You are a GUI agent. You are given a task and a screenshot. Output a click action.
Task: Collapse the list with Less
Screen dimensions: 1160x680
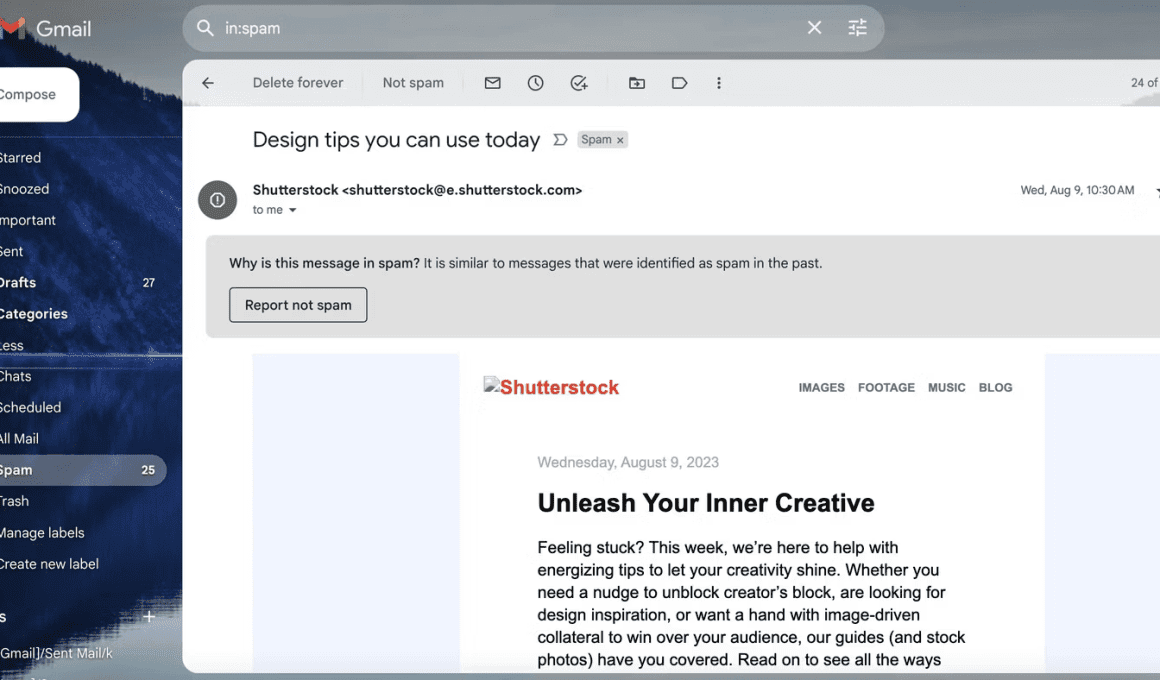click(11, 346)
